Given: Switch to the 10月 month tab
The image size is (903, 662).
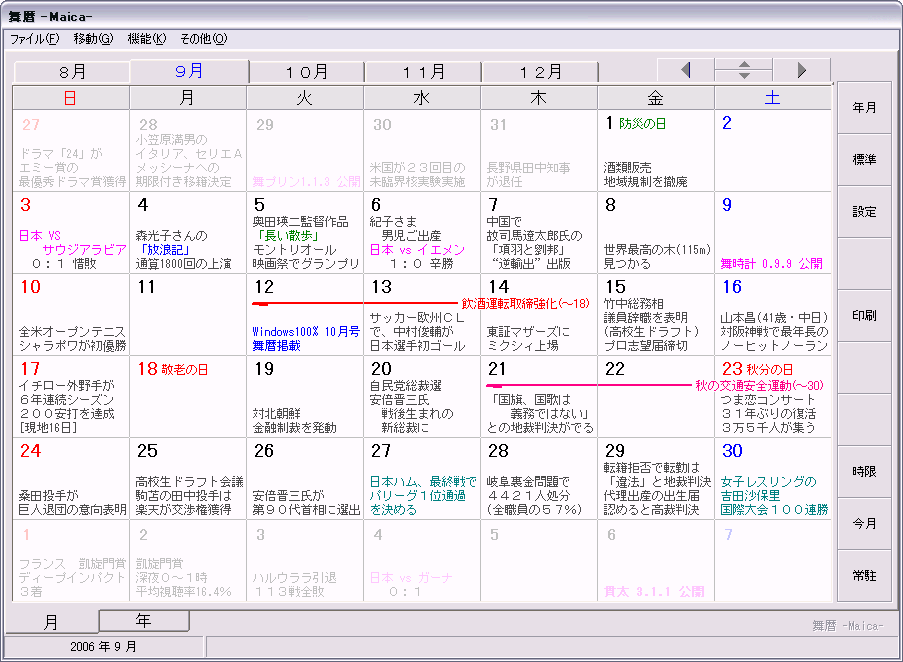Looking at the screenshot, I should (x=306, y=72).
